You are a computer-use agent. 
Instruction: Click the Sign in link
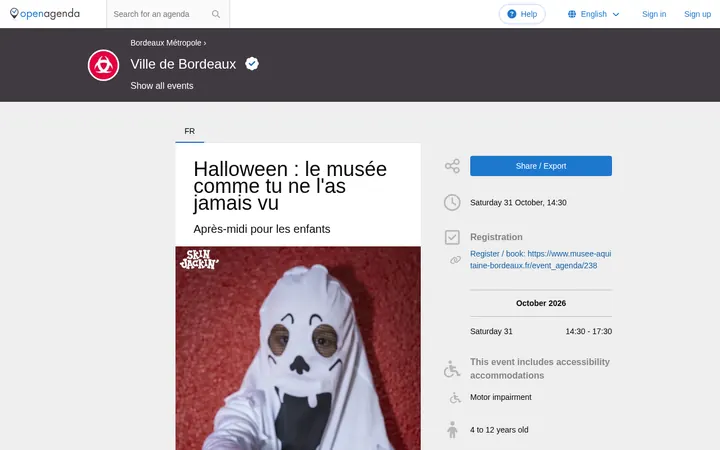click(x=654, y=14)
